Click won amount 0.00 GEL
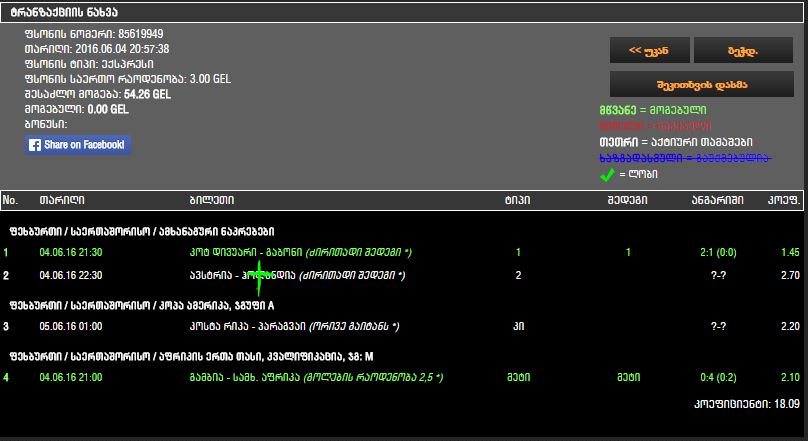This screenshot has height=441, width=808. 108,109
